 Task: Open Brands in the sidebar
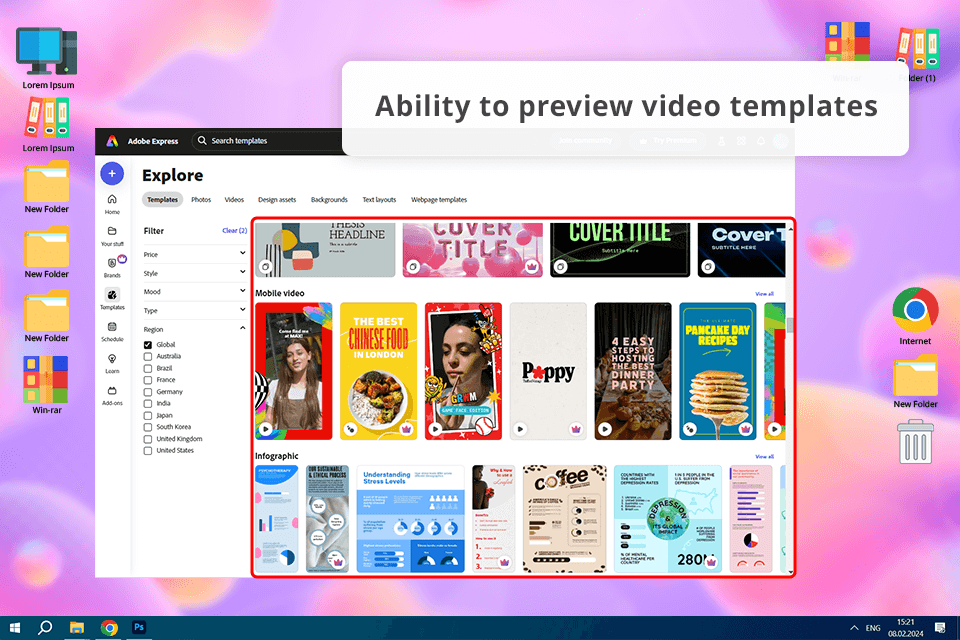tap(112, 267)
